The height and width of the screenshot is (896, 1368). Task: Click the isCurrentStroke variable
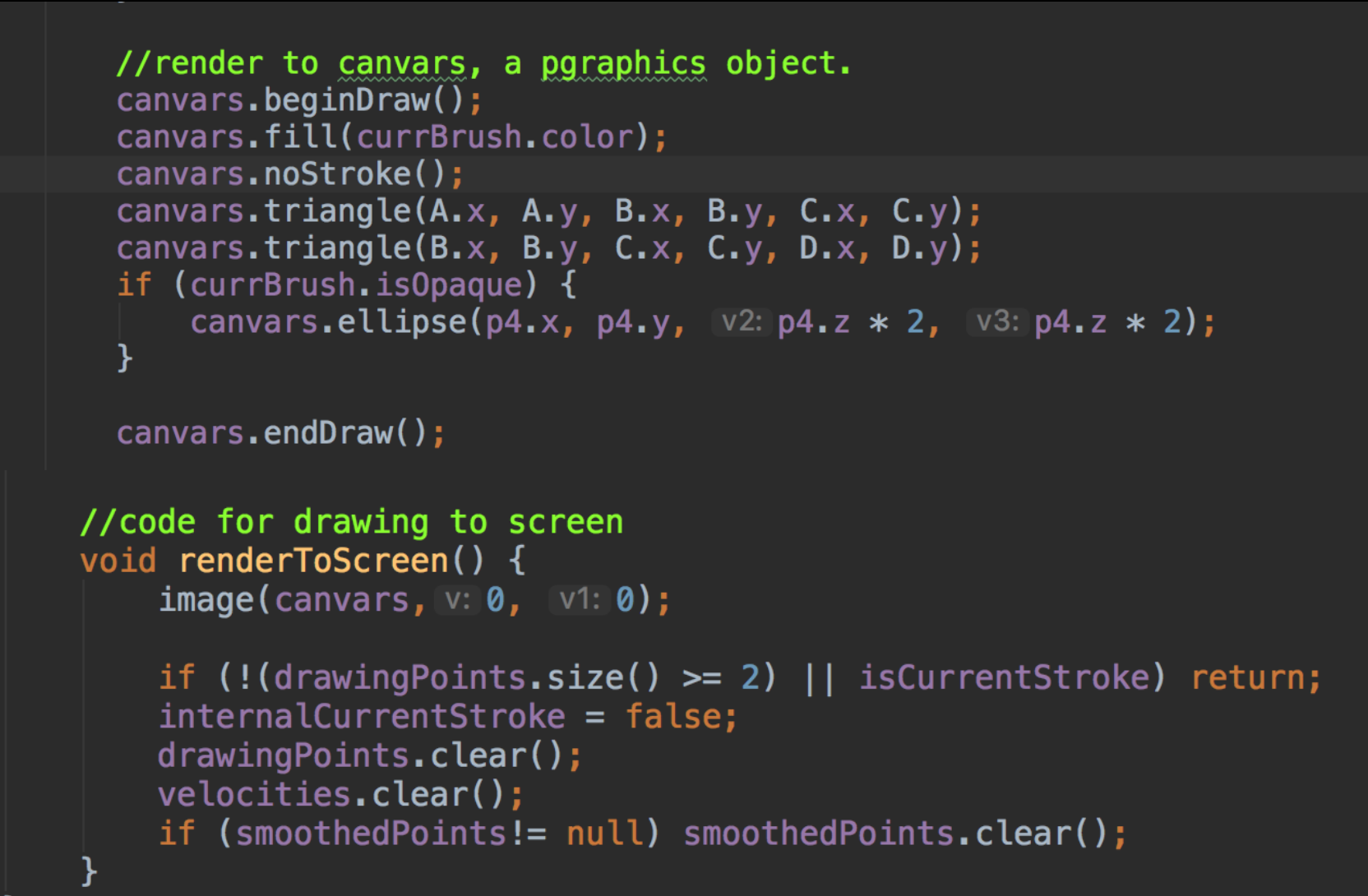(x=1004, y=677)
